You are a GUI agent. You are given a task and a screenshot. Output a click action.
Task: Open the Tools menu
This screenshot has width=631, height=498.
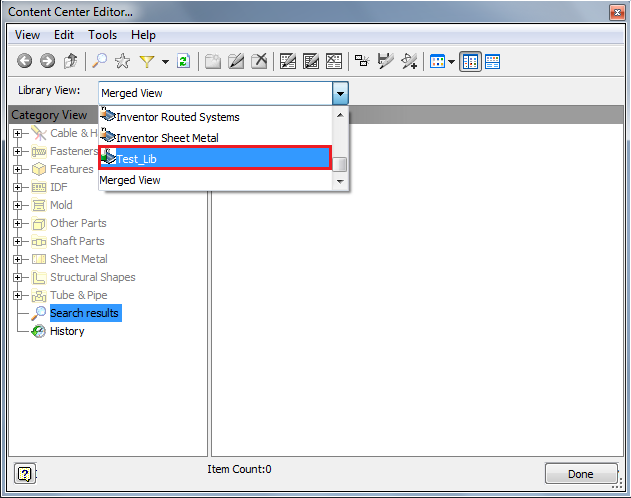[x=103, y=35]
